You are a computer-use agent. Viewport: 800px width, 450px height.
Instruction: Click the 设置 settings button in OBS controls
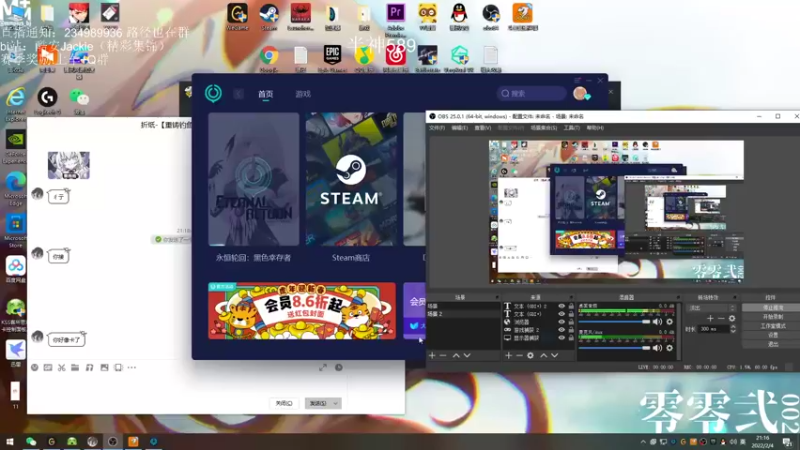(x=772, y=335)
